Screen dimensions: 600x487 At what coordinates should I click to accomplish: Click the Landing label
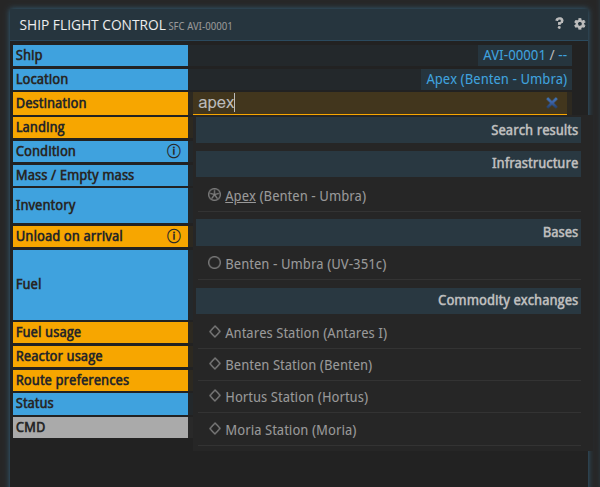coord(40,127)
